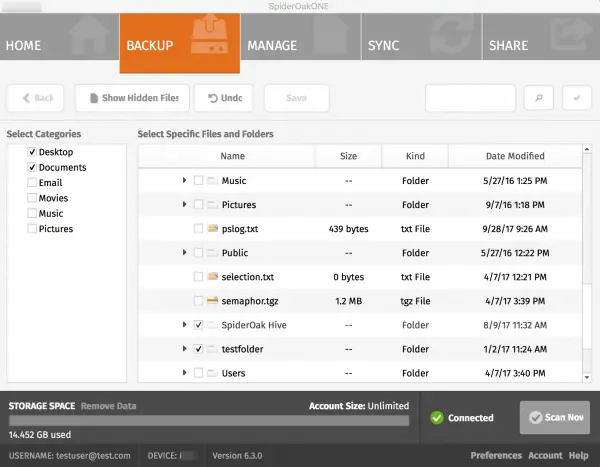Open the Share tab
The height and width of the screenshot is (467, 600).
(x=541, y=37)
